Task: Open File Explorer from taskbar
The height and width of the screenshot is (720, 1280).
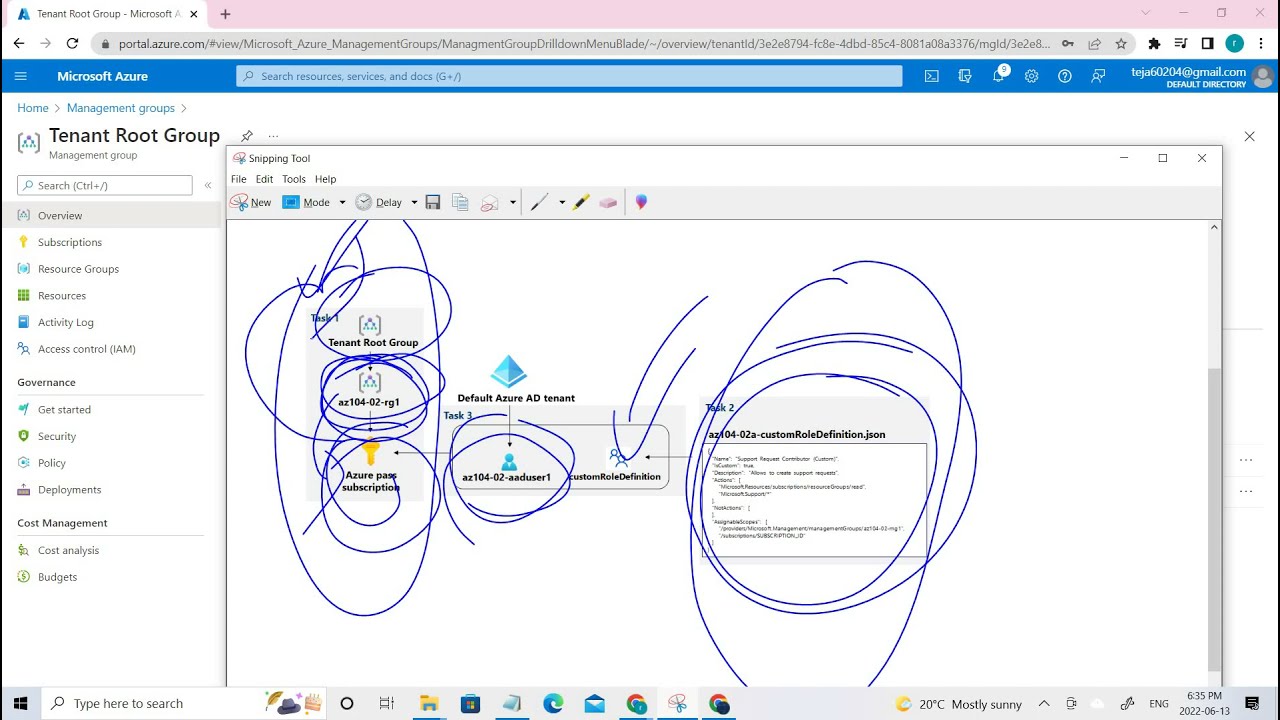Action: pos(428,703)
